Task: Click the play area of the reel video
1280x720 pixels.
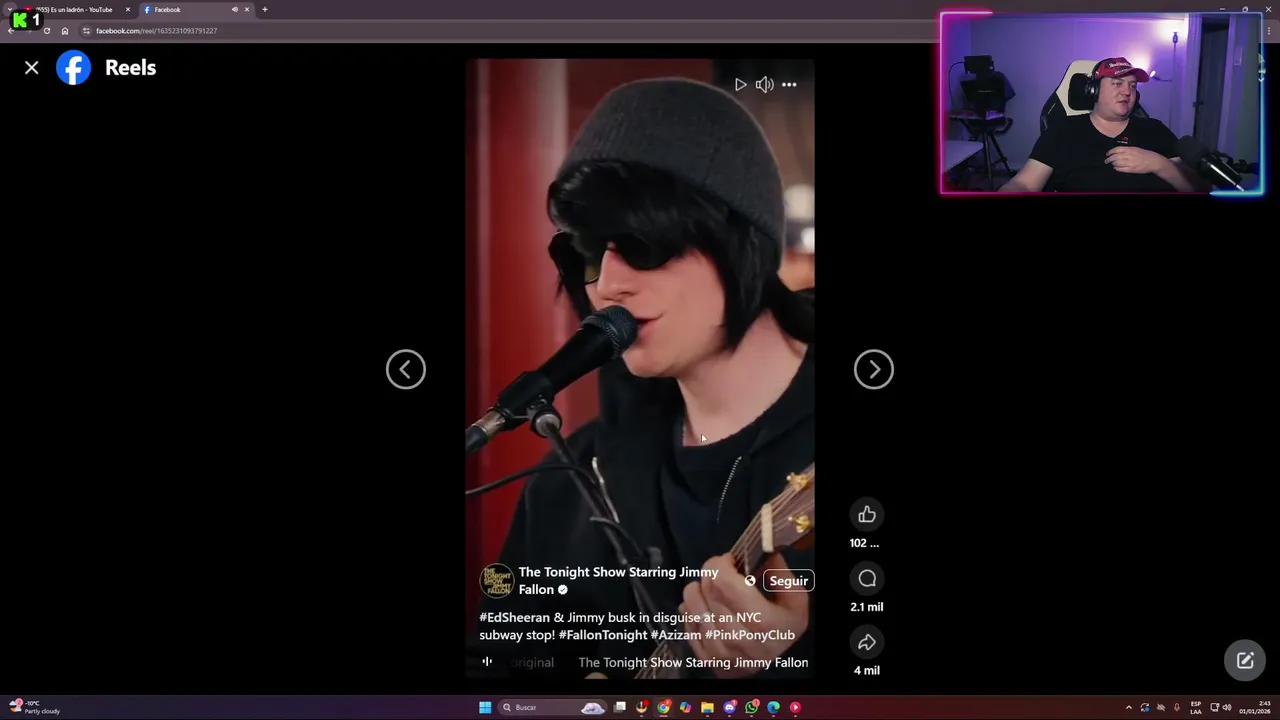Action: [x=640, y=369]
